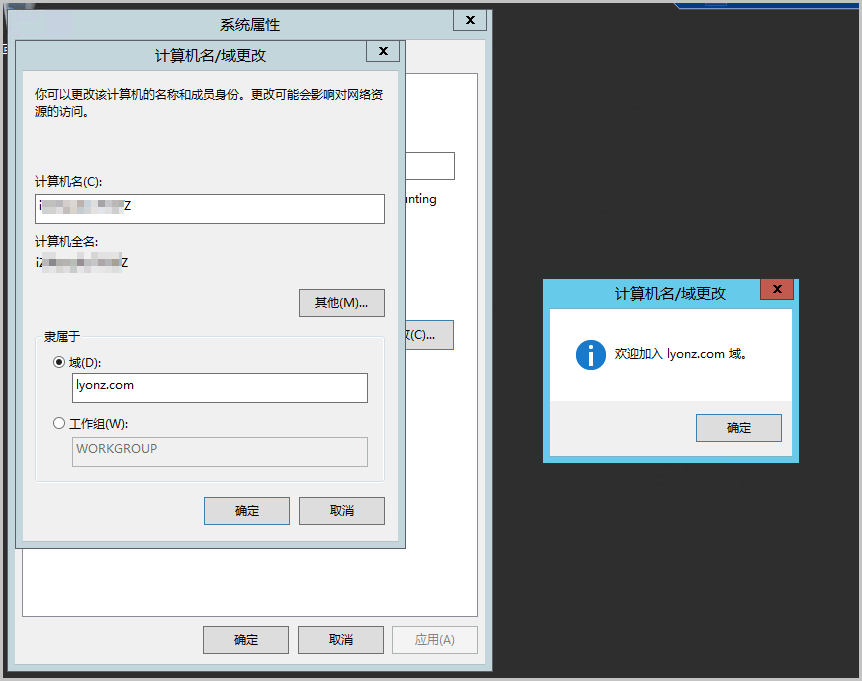Click the blue information icon in message box
The width and height of the screenshot is (862, 681).
pos(590,355)
